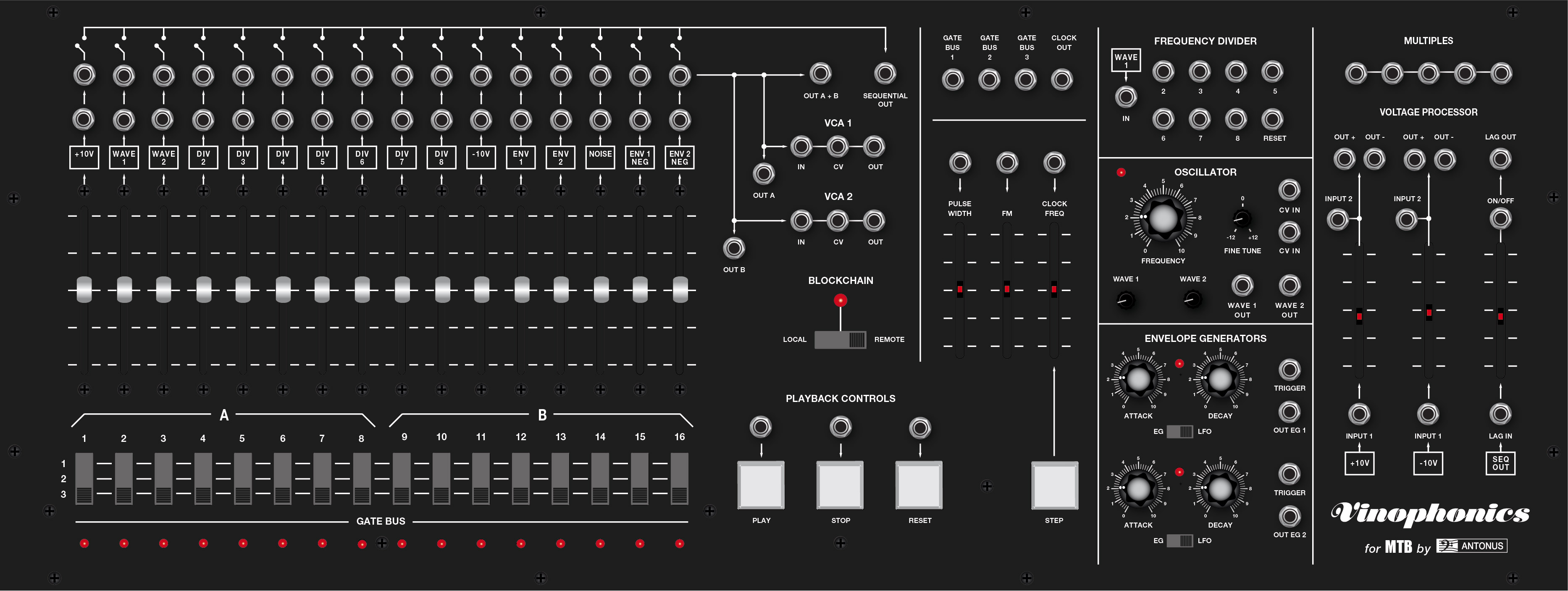Click the bottom envelope DECAY knob

click(1220, 488)
